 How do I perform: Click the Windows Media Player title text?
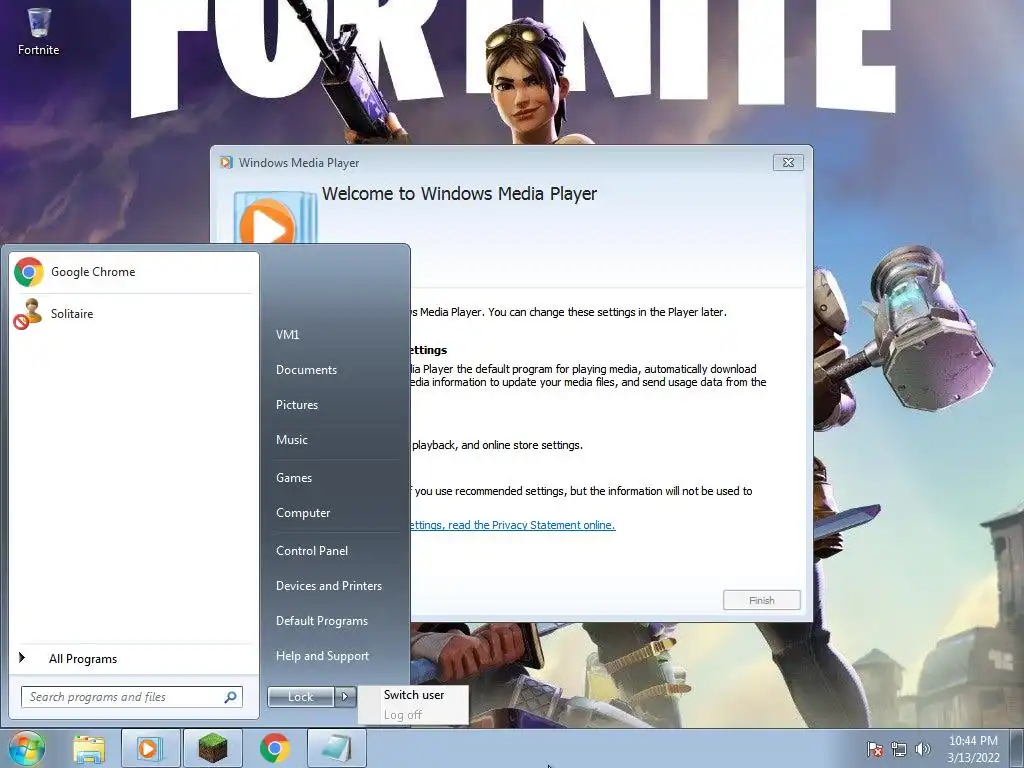click(299, 163)
